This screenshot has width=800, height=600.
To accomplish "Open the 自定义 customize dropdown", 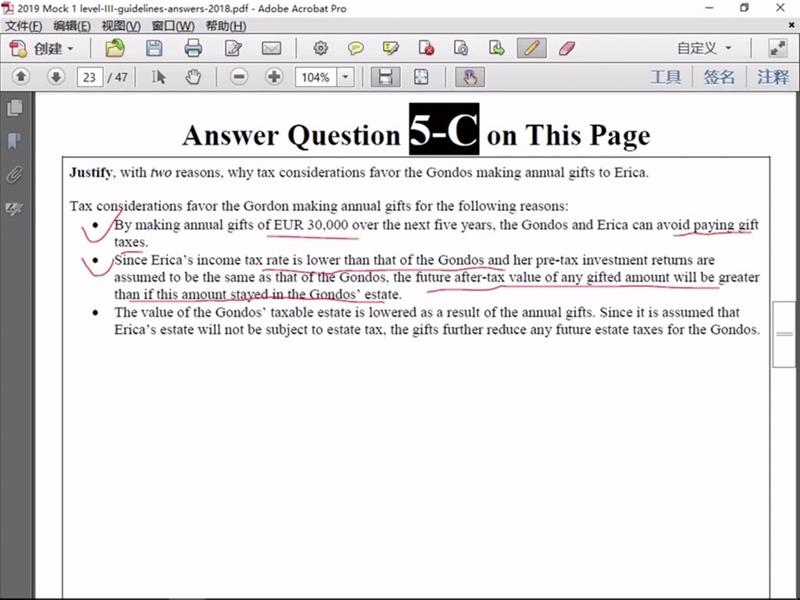I will pos(705,48).
